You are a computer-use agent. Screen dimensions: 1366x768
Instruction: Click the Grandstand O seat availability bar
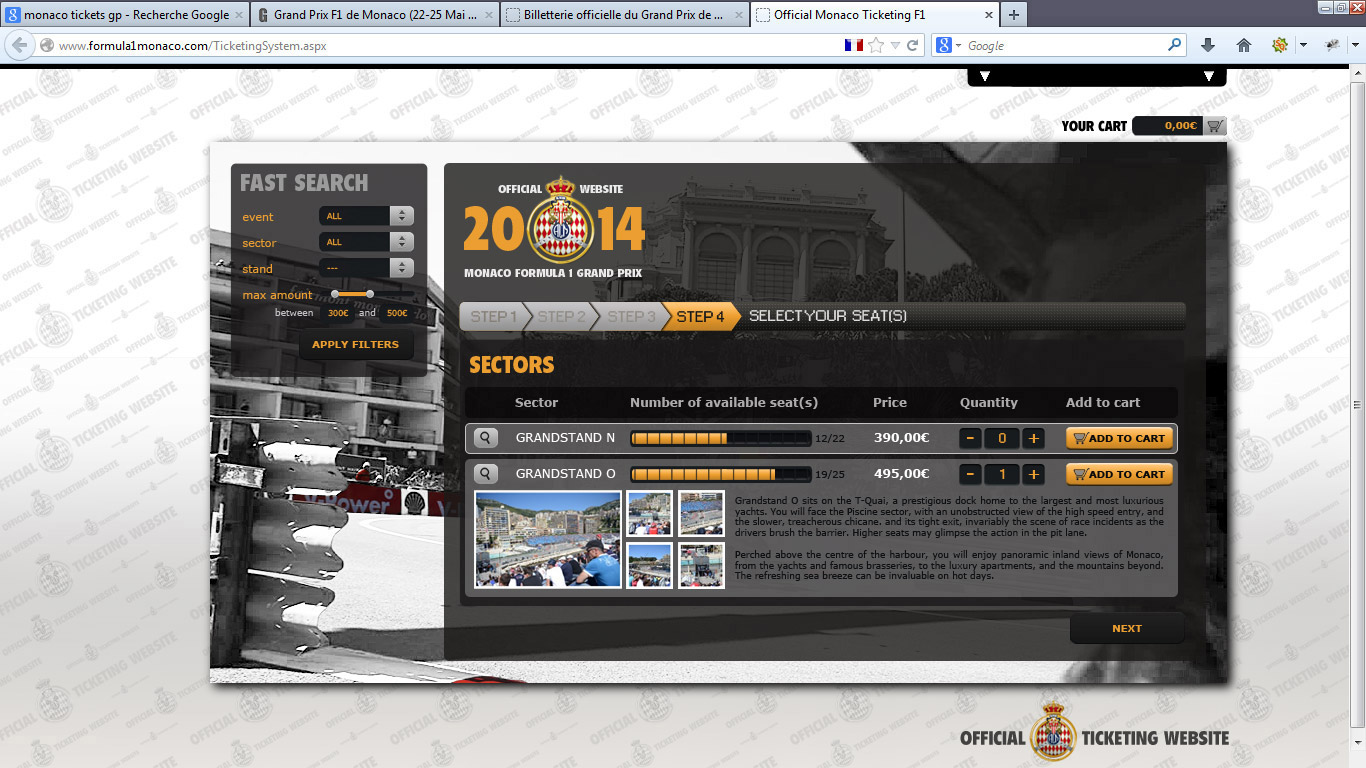click(x=721, y=474)
